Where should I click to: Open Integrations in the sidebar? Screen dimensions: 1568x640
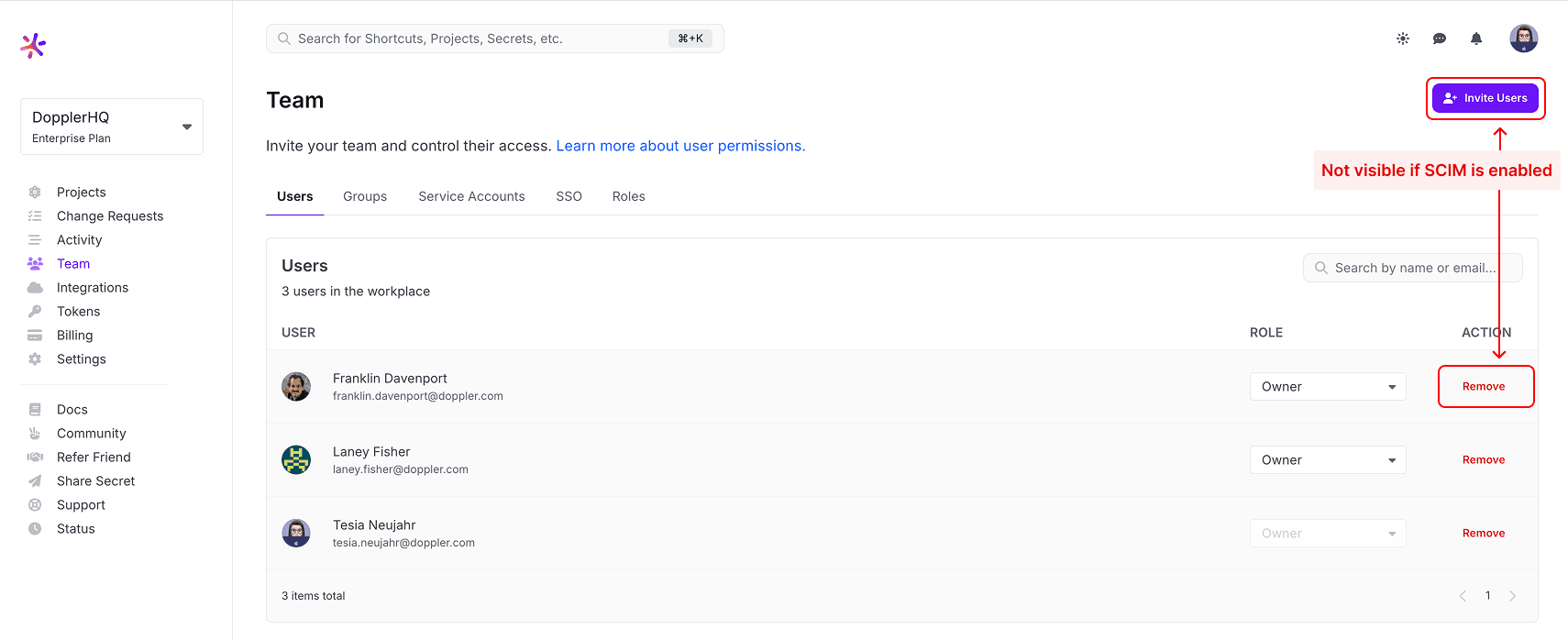pos(93,287)
